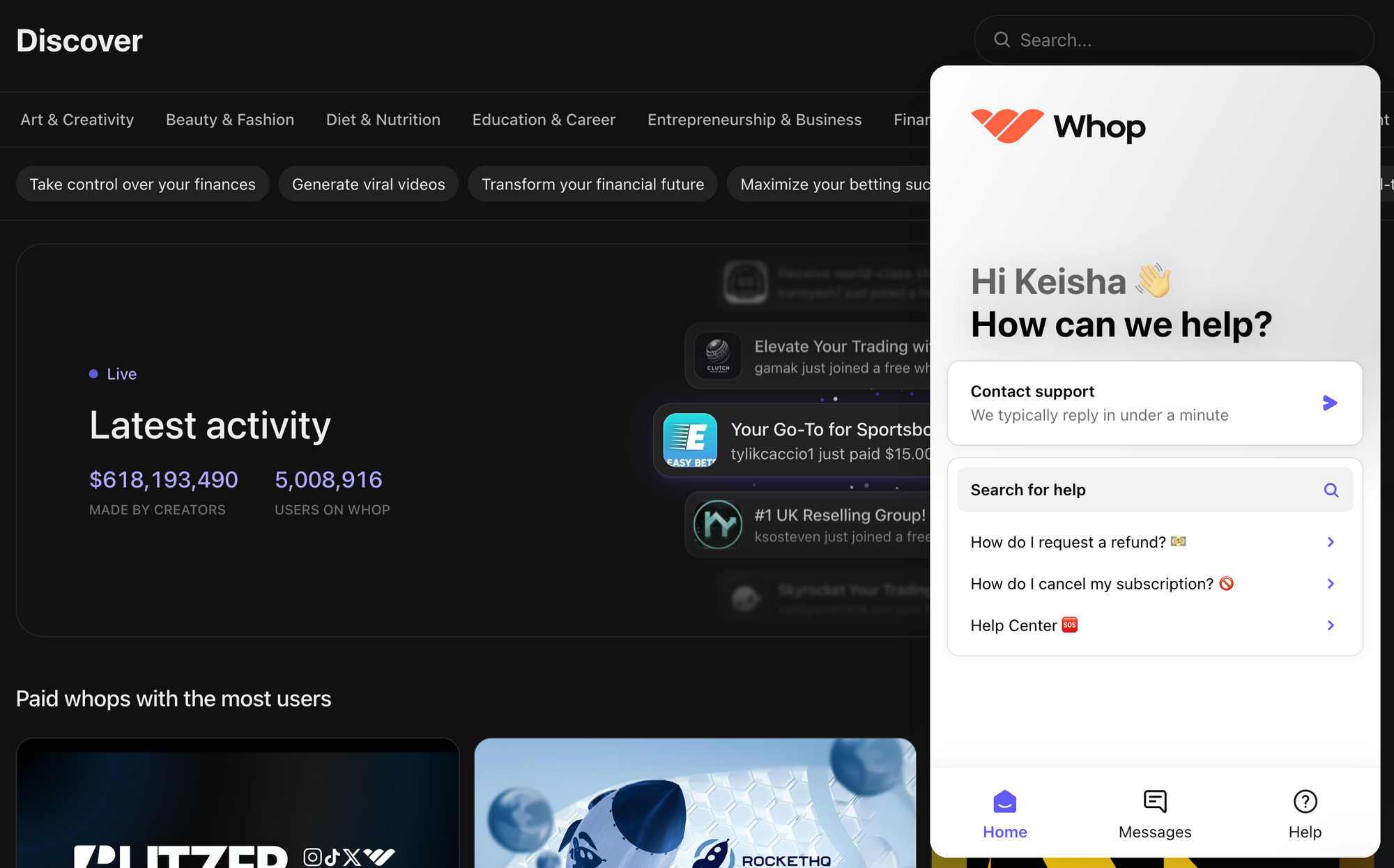This screenshot has width=1394, height=868.
Task: Open the Help Center chevron link
Action: [x=1330, y=626]
